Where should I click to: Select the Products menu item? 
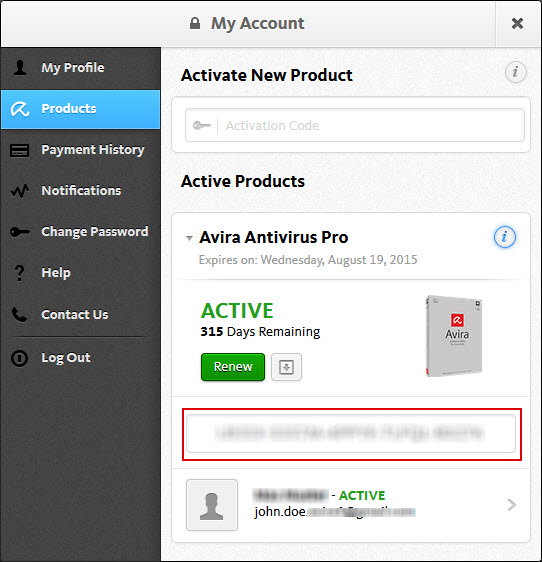tap(81, 109)
